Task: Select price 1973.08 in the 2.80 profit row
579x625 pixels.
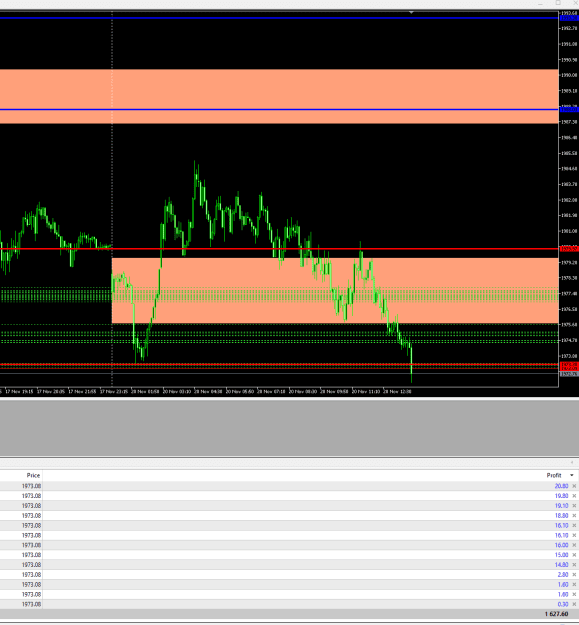Action: [31, 575]
